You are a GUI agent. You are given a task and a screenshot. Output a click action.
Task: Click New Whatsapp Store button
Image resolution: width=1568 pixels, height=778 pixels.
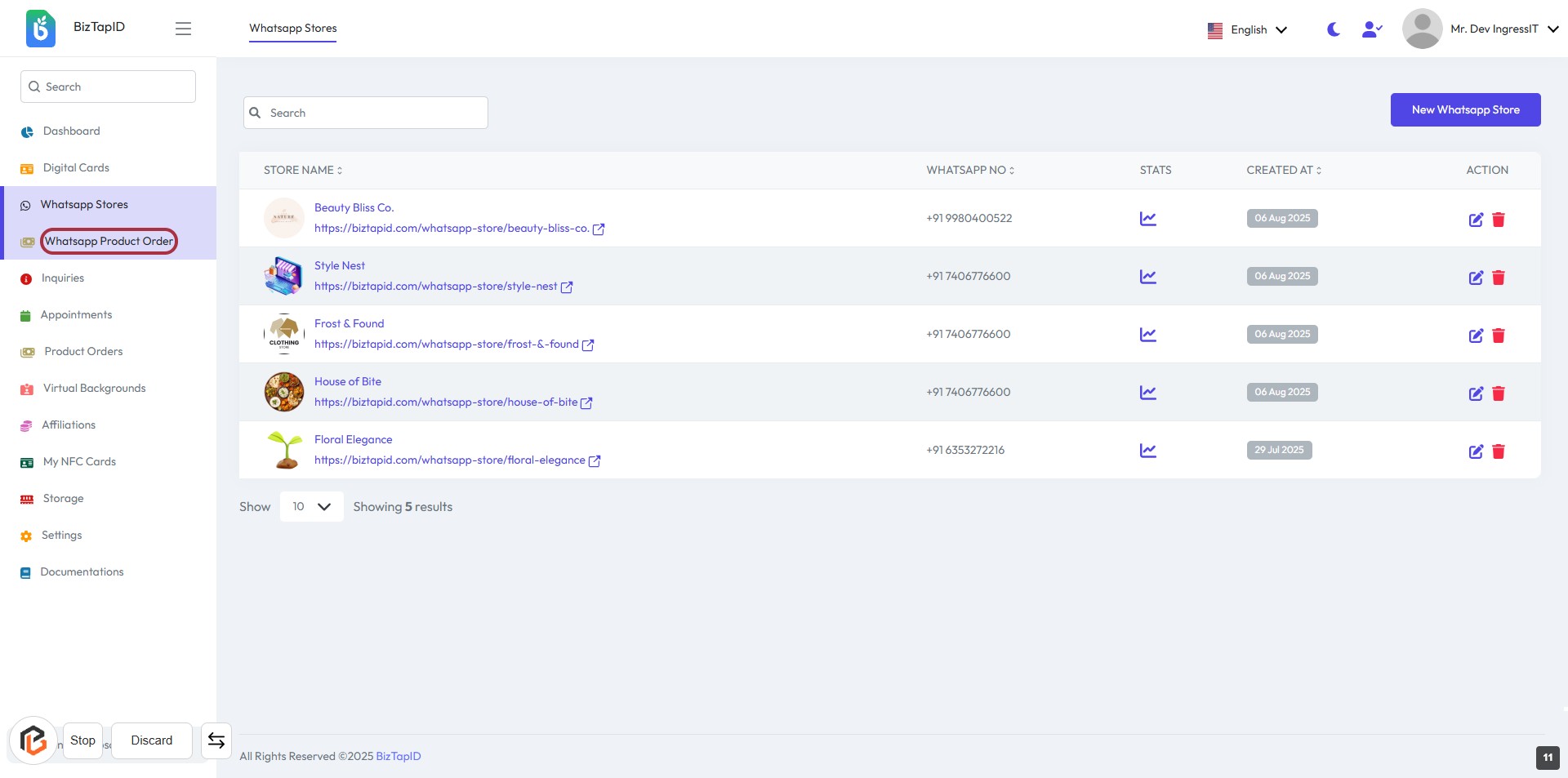tap(1465, 109)
